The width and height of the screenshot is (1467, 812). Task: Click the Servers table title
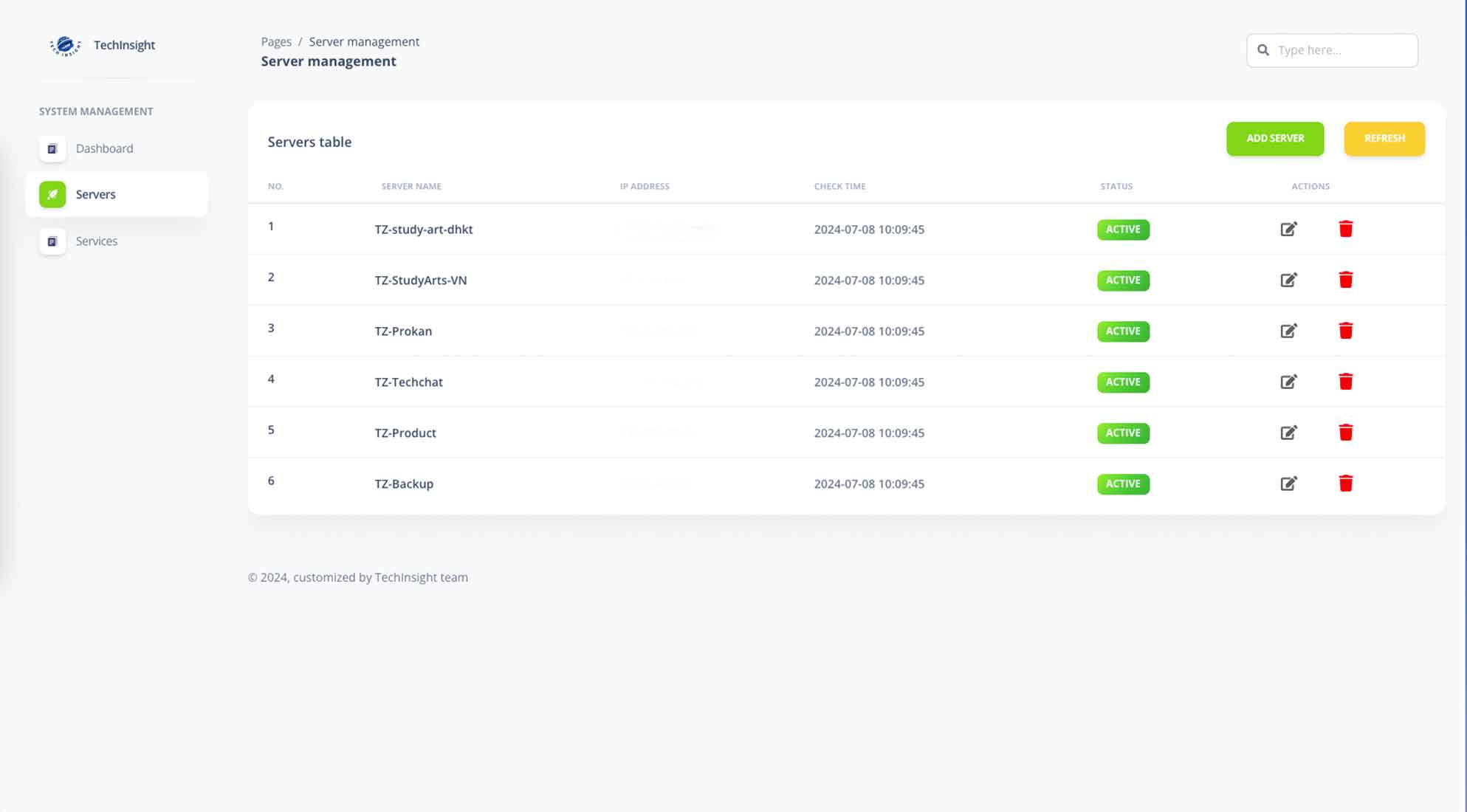309,142
